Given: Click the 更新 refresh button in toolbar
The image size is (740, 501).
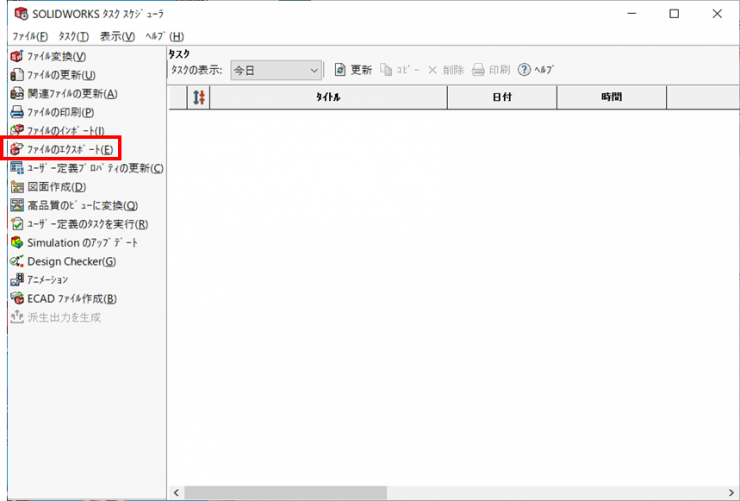Looking at the screenshot, I should coord(353,70).
